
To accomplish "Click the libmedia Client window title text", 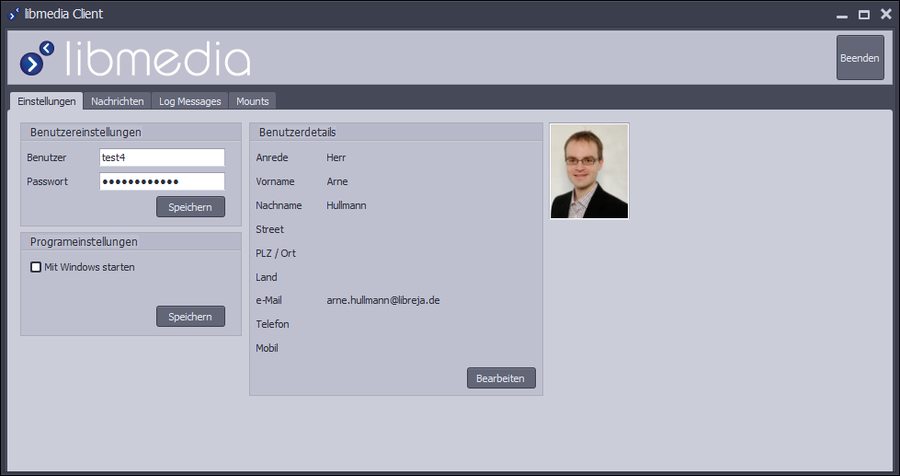I will [x=64, y=14].
